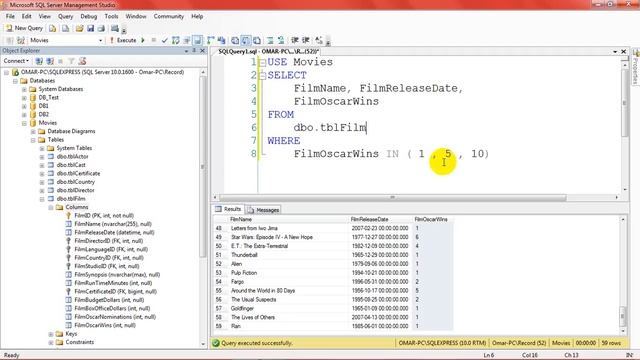Expand the Database Diagrams folder
Viewport: 640px width, 360px height.
33,131
